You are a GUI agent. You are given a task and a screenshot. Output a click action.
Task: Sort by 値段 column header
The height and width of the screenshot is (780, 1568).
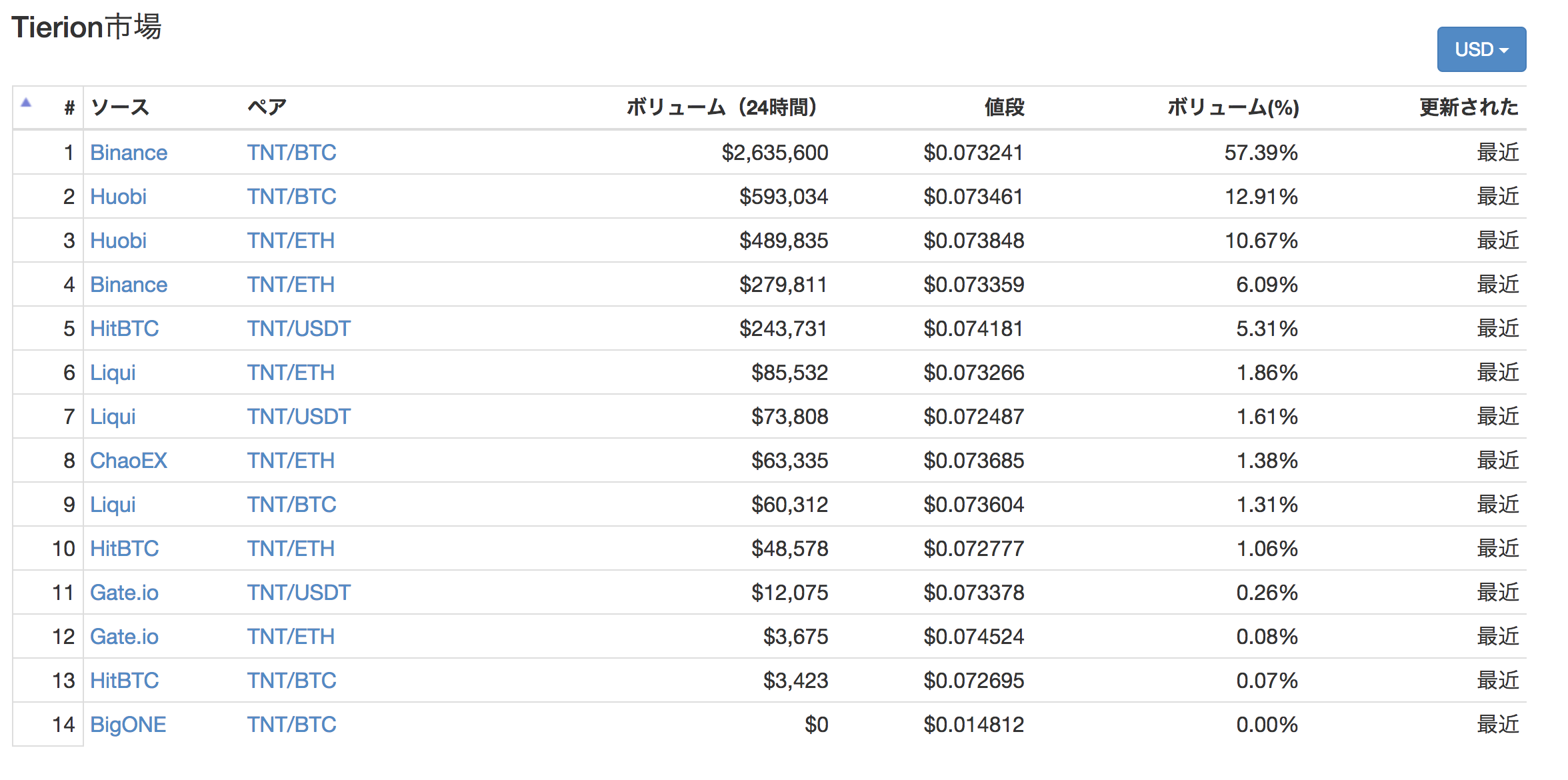tap(1004, 107)
